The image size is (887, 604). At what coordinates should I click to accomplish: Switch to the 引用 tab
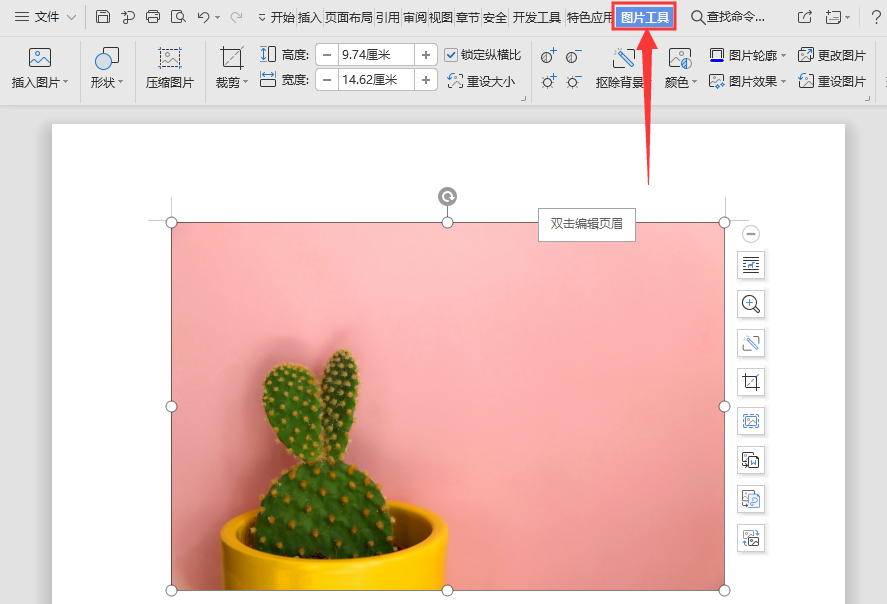point(387,18)
